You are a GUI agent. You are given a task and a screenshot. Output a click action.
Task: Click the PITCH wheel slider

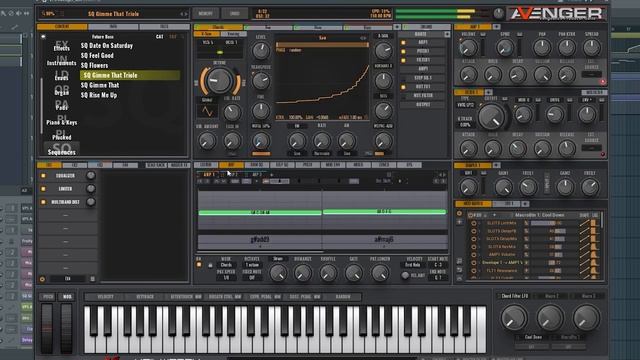coord(47,329)
